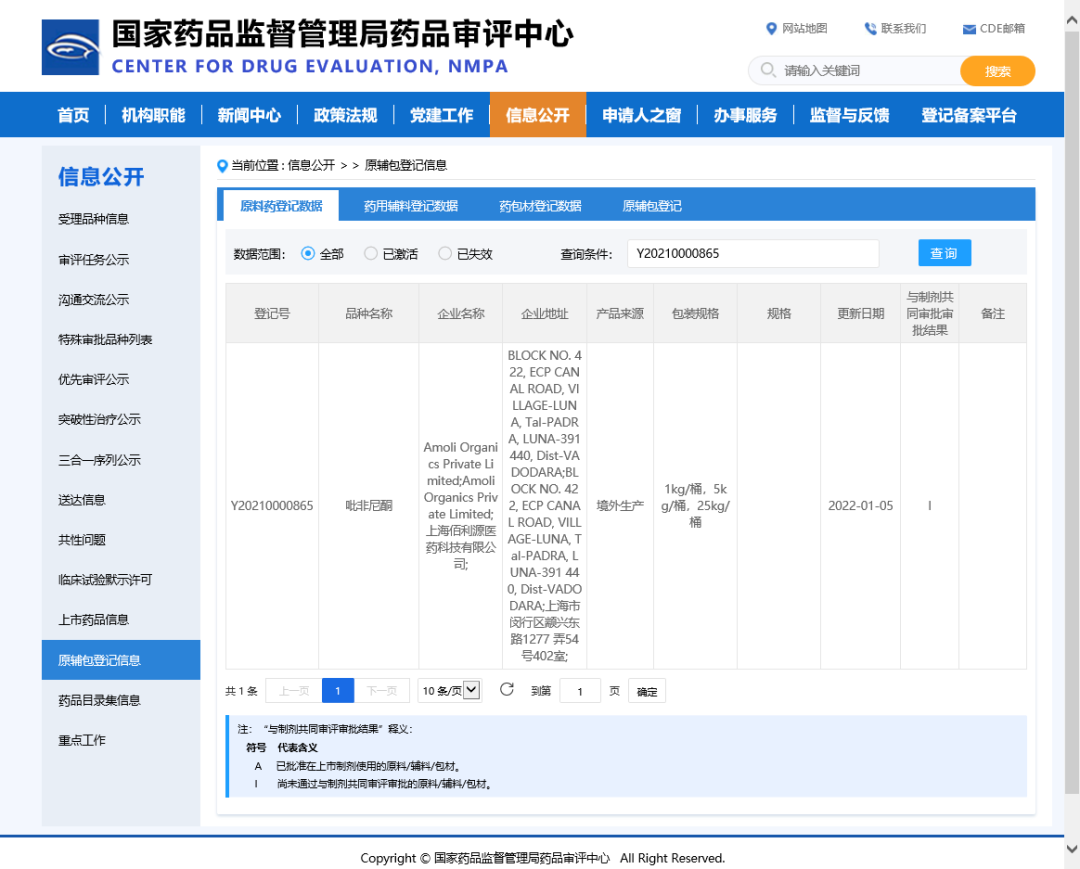Switch to the 药包材登记数据 tab
Viewport: 1080px width, 869px height.
540,206
